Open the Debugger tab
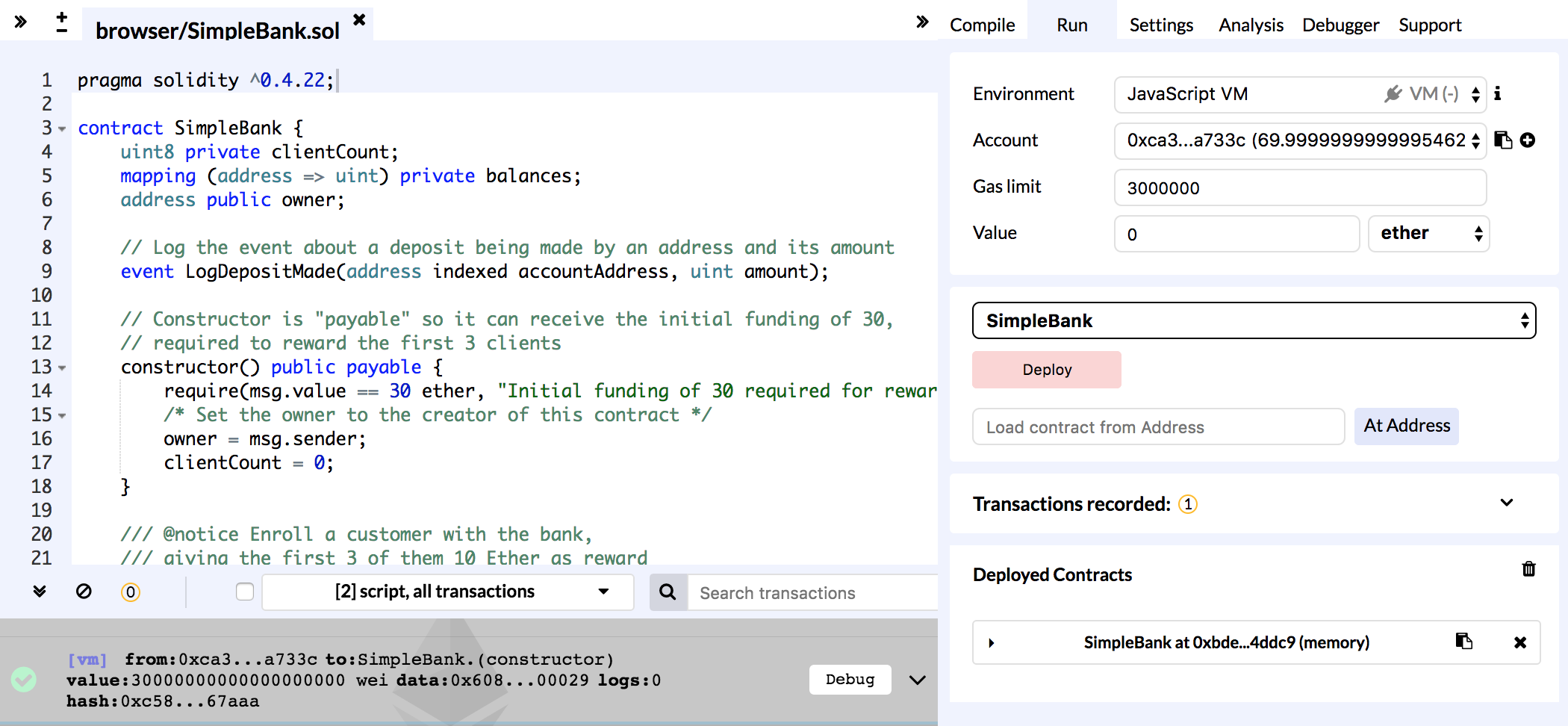This screenshot has height=726, width=1568. pos(1340,25)
